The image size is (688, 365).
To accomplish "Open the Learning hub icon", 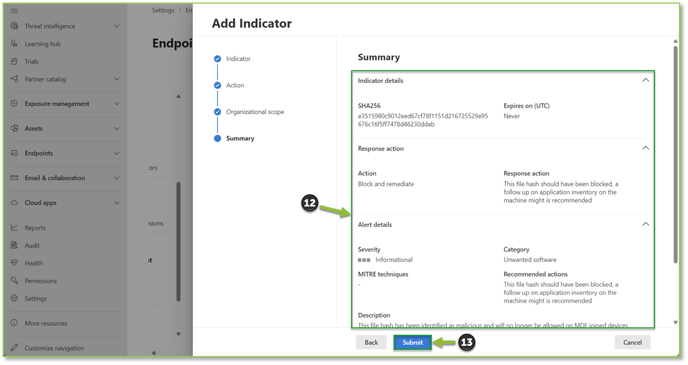I will [x=14, y=43].
